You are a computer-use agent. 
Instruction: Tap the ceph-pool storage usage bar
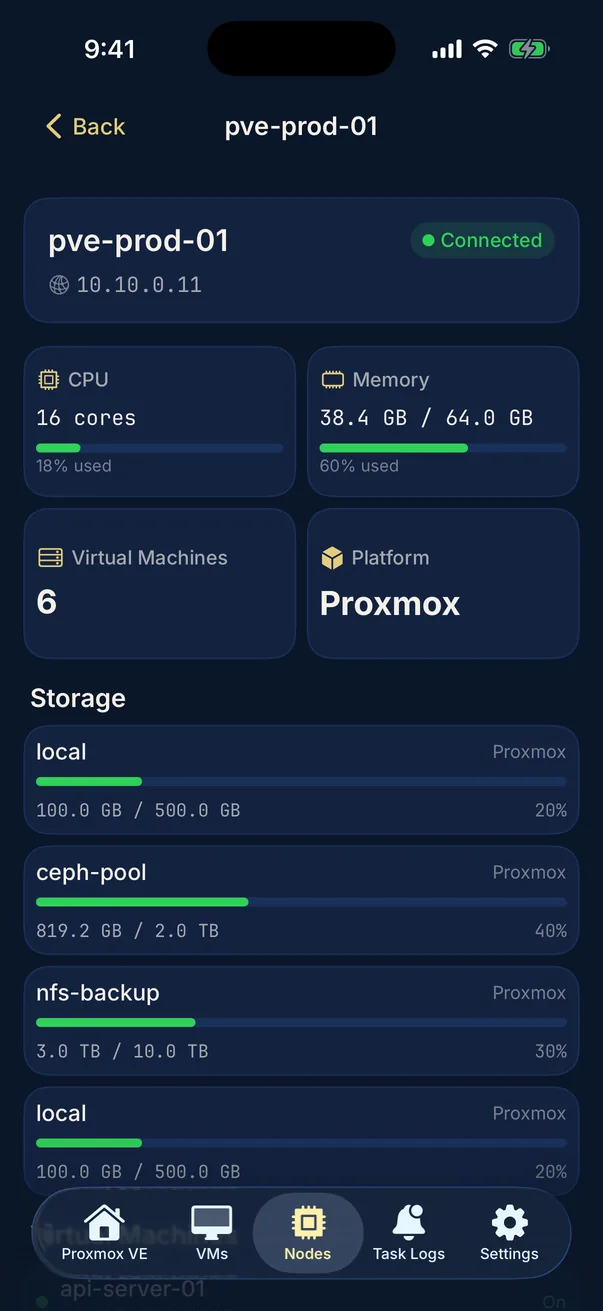301,902
